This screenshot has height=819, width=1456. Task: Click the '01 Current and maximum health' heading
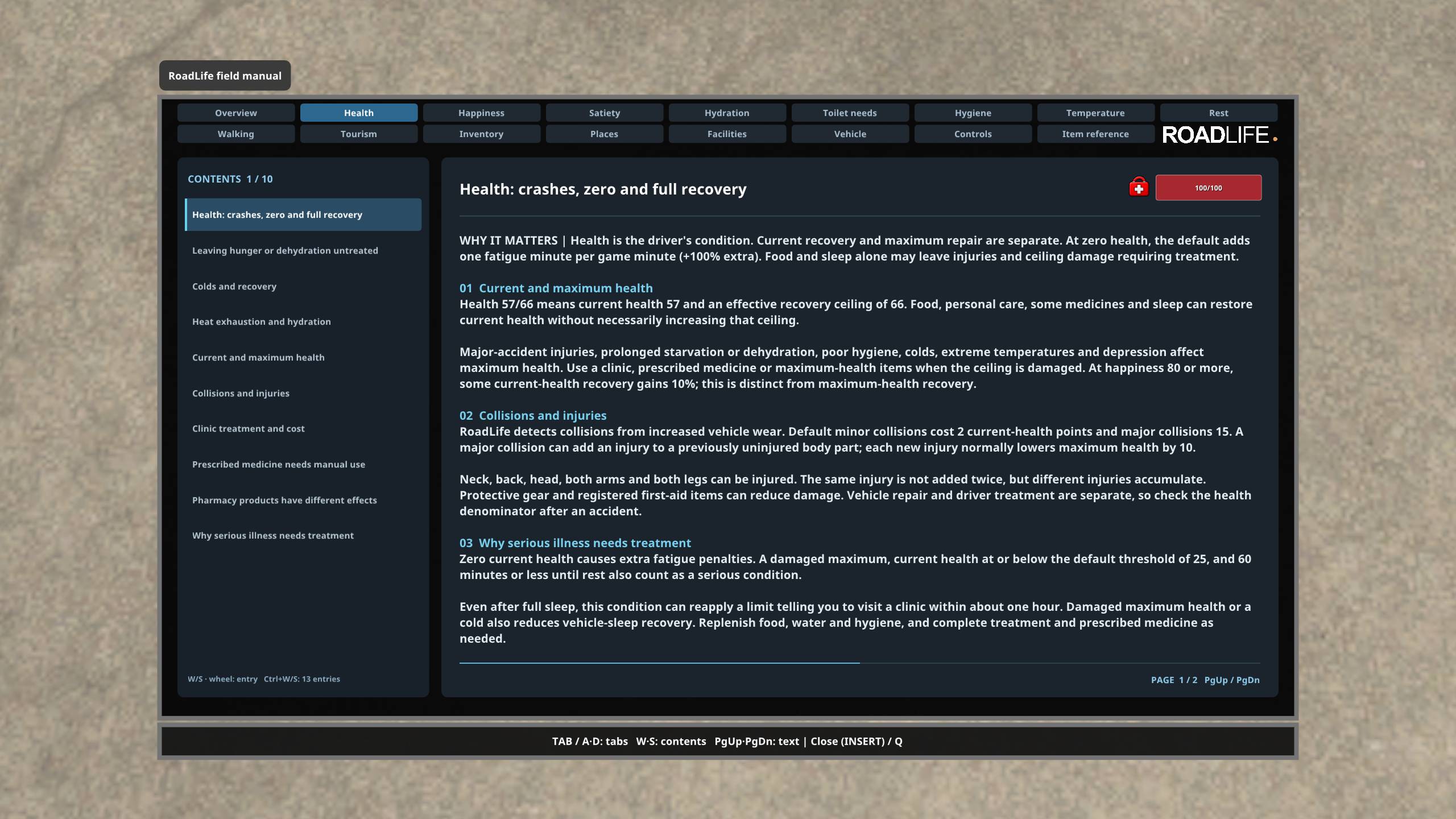[x=556, y=288]
